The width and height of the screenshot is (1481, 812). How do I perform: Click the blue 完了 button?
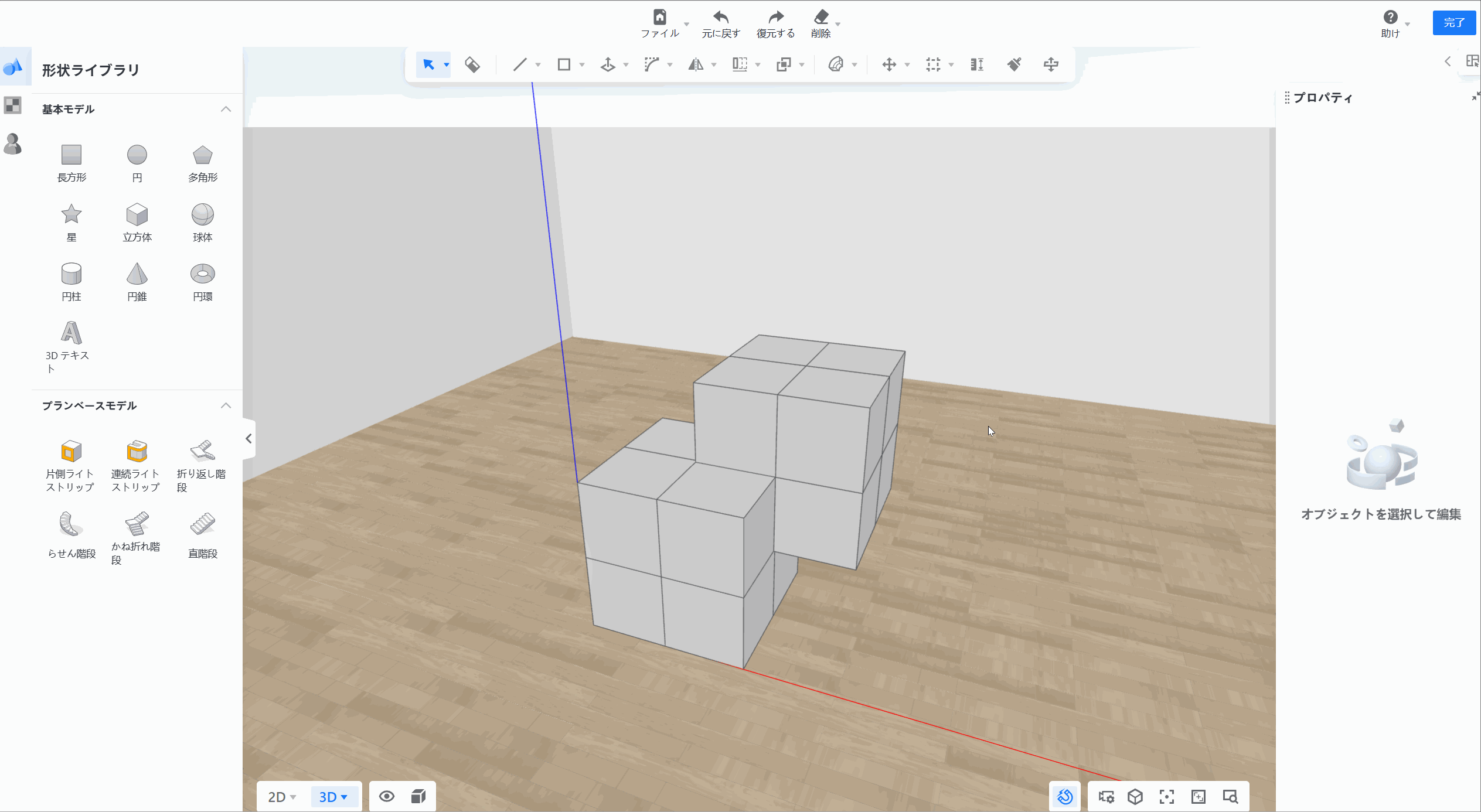(x=1454, y=23)
